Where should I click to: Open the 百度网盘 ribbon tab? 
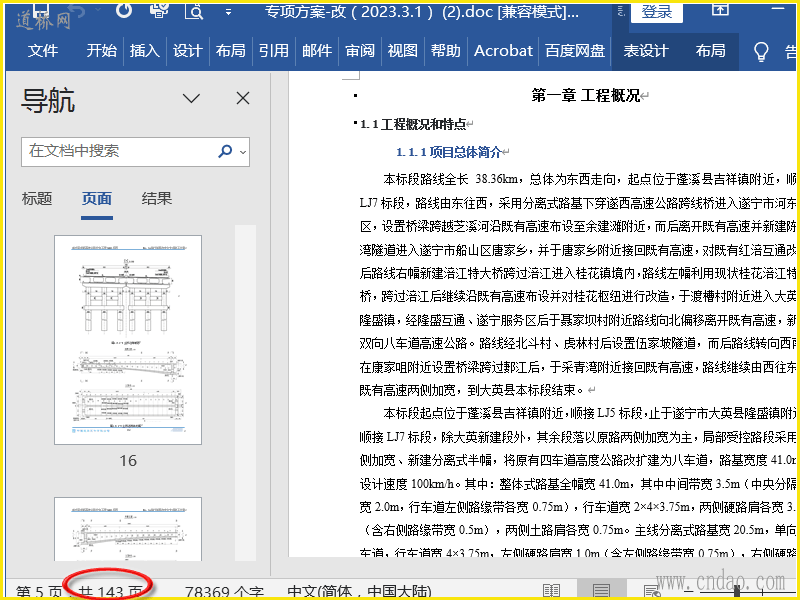coord(575,51)
